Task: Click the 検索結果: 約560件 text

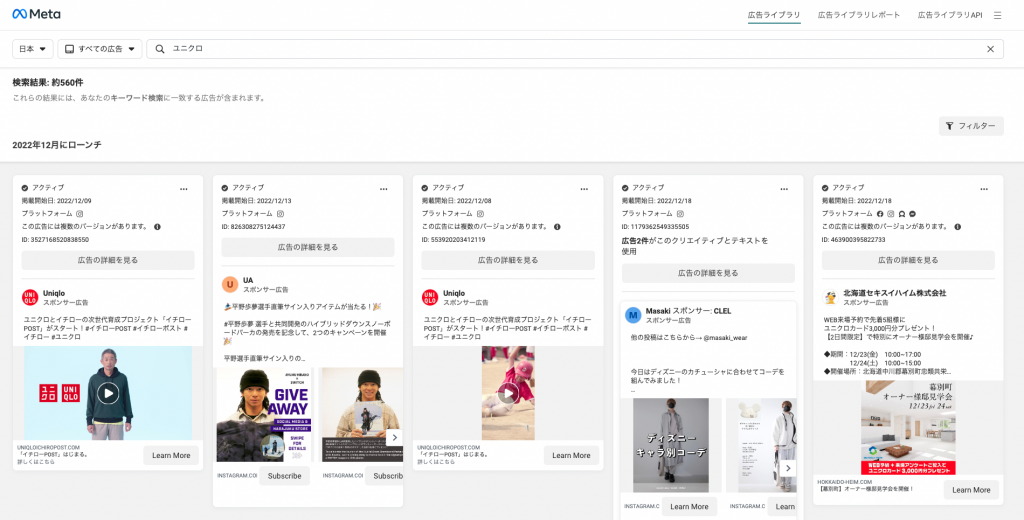Action: (x=48, y=82)
